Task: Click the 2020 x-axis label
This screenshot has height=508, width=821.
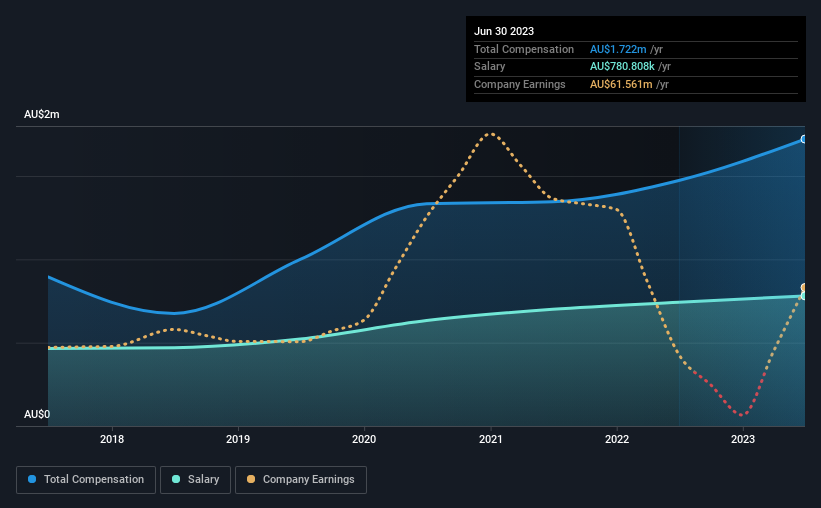Action: click(x=364, y=439)
